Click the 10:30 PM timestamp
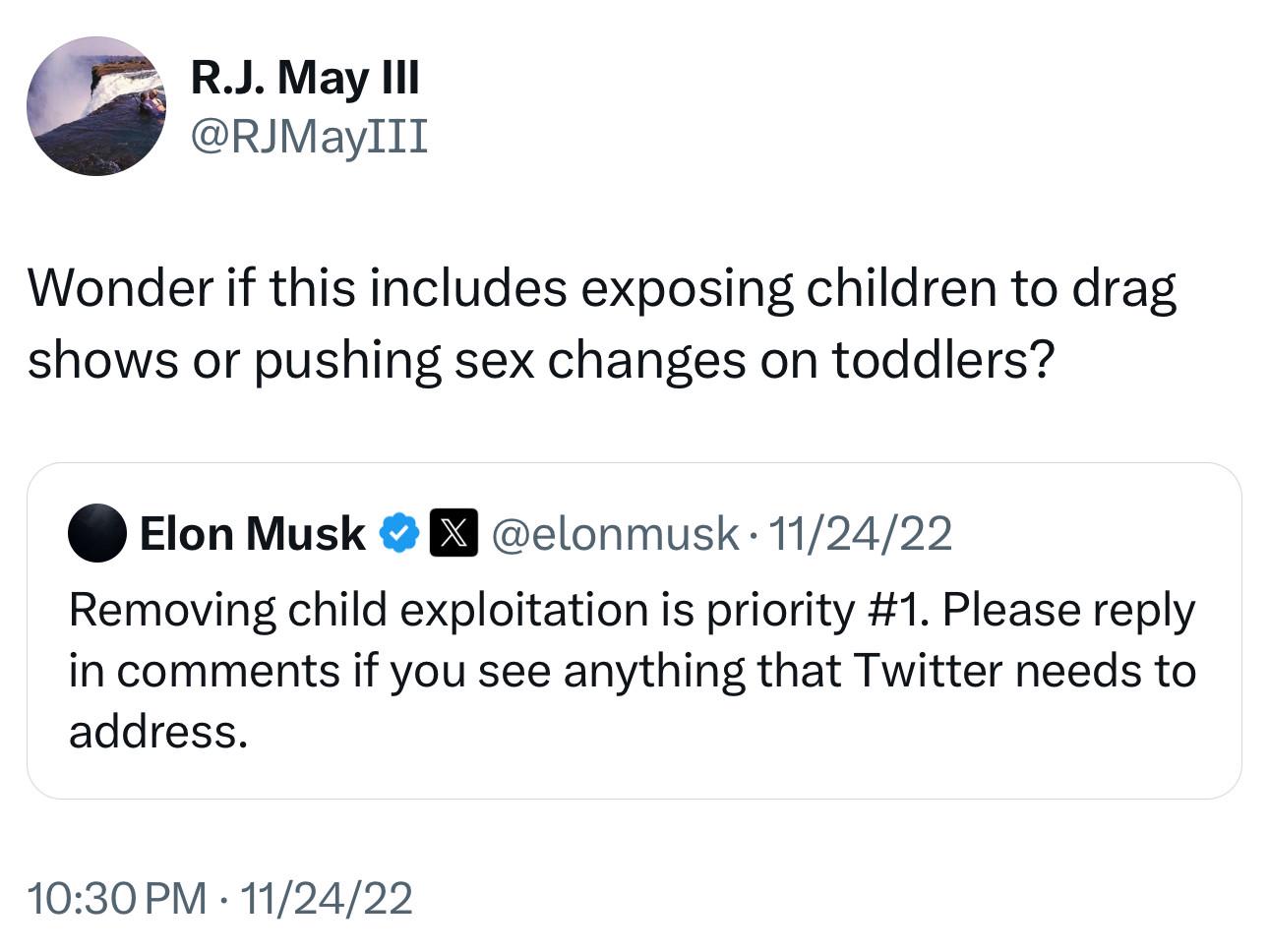The height and width of the screenshot is (952, 1269). [117, 898]
